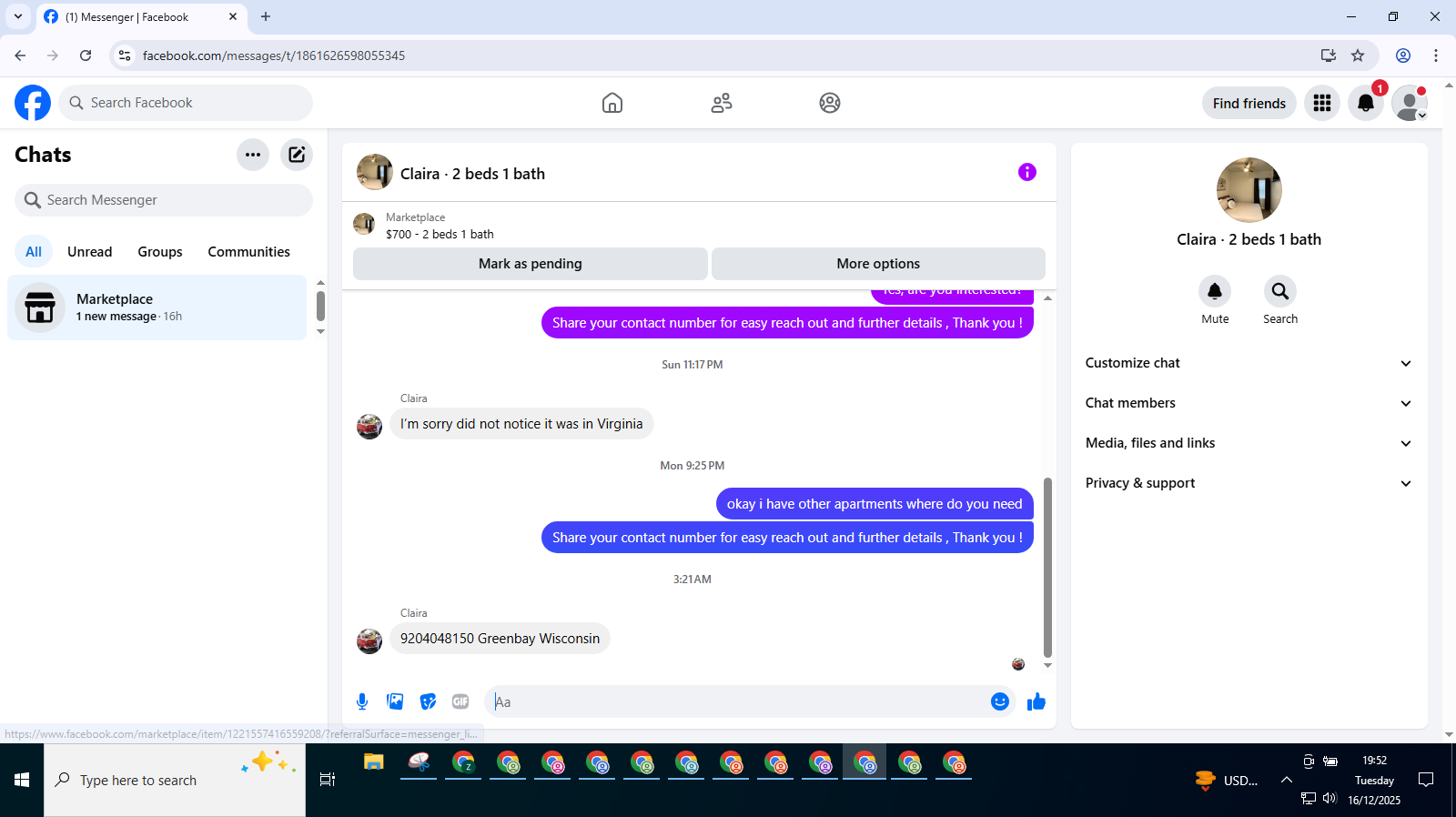
Task: Click the install app icon in address bar
Action: (x=1329, y=55)
